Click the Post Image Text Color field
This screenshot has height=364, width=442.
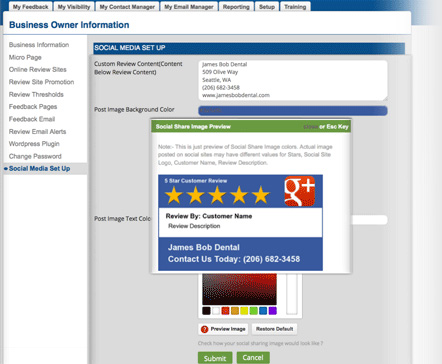369,220
